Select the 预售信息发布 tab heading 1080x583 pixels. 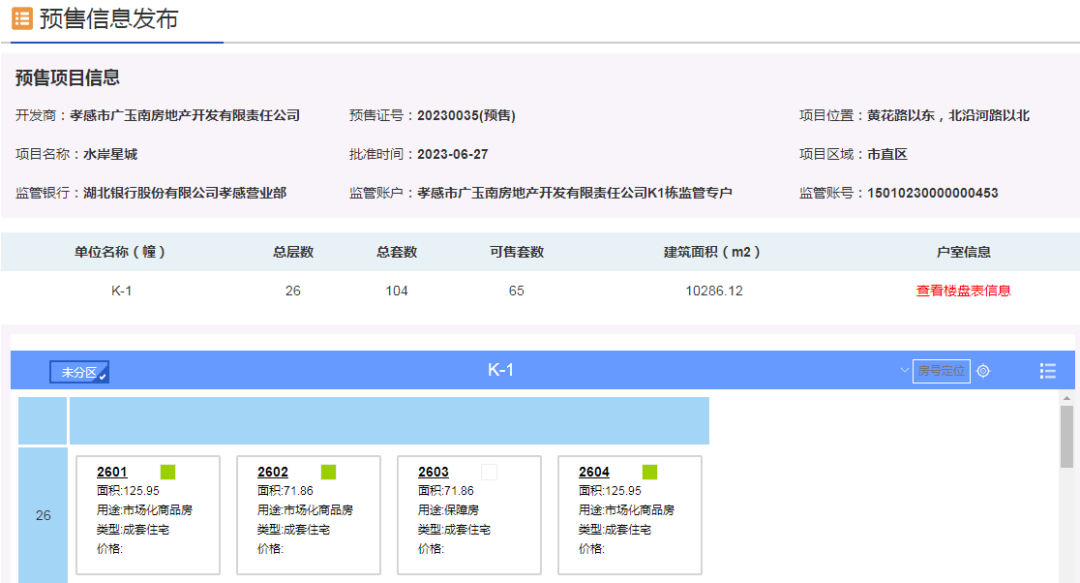(108, 20)
